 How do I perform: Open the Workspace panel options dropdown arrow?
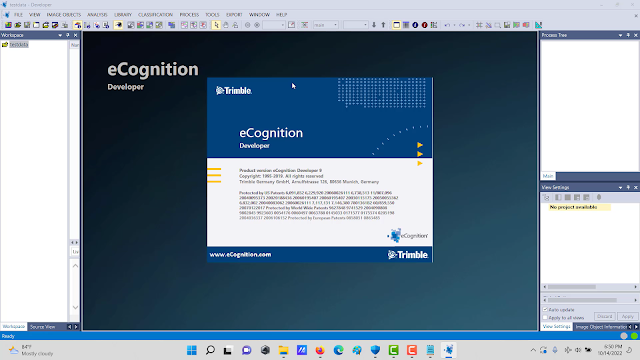coord(60,35)
